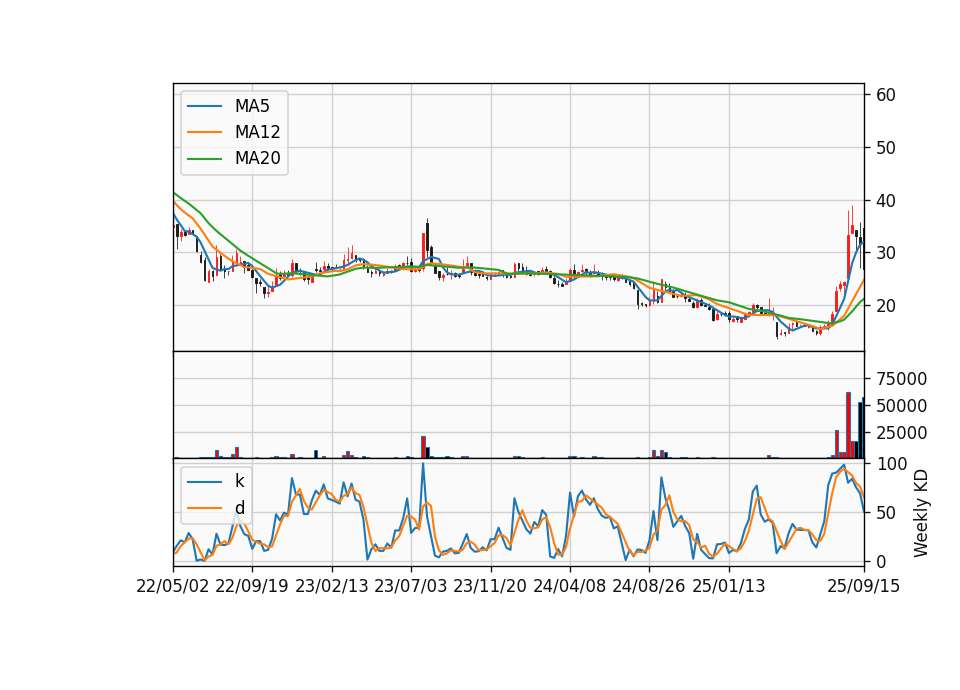Click the tallest red volume bar near 25/09
This screenshot has width=960, height=690.
tap(849, 425)
